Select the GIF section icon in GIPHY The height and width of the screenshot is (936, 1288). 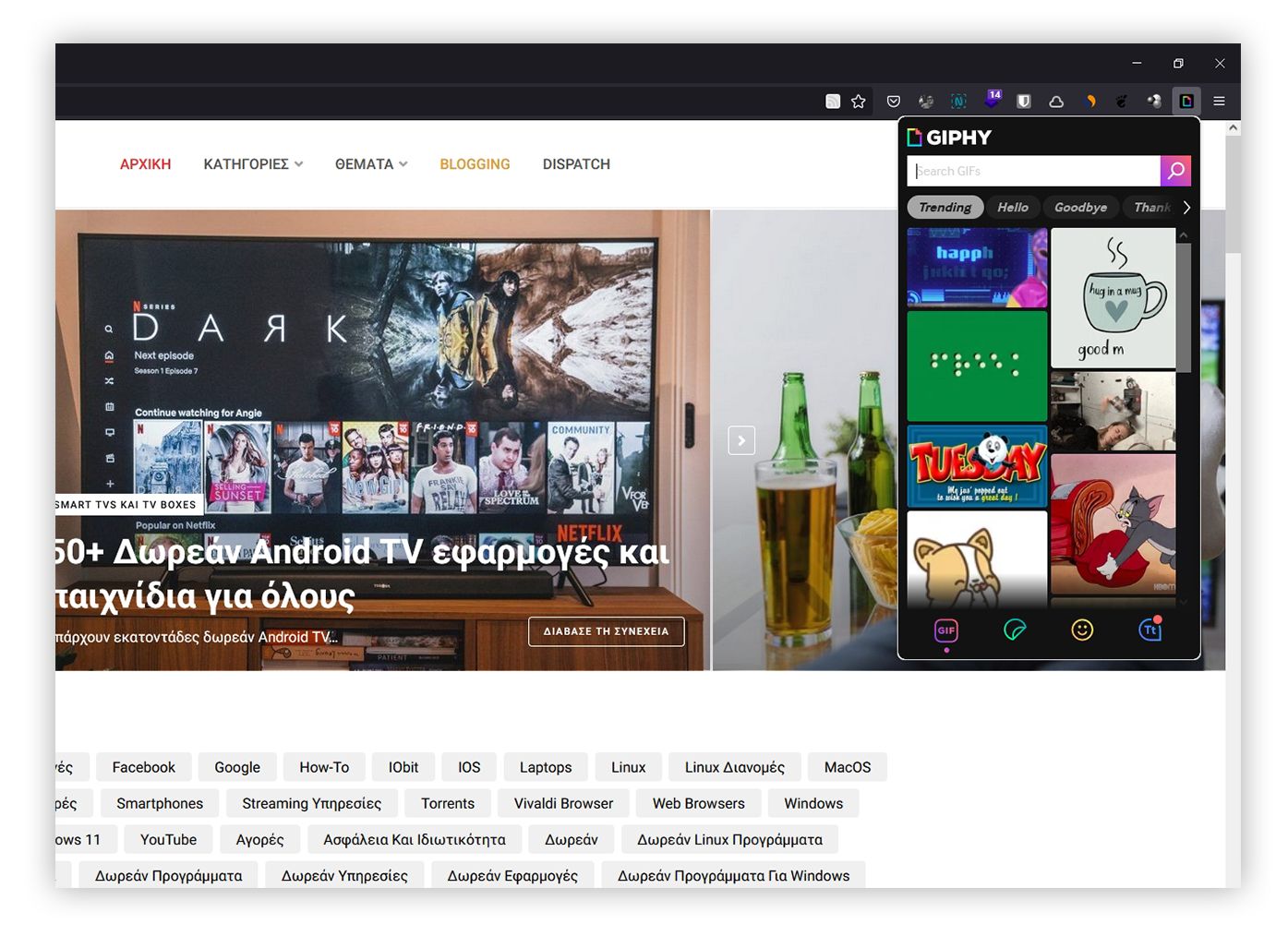[x=946, y=630]
